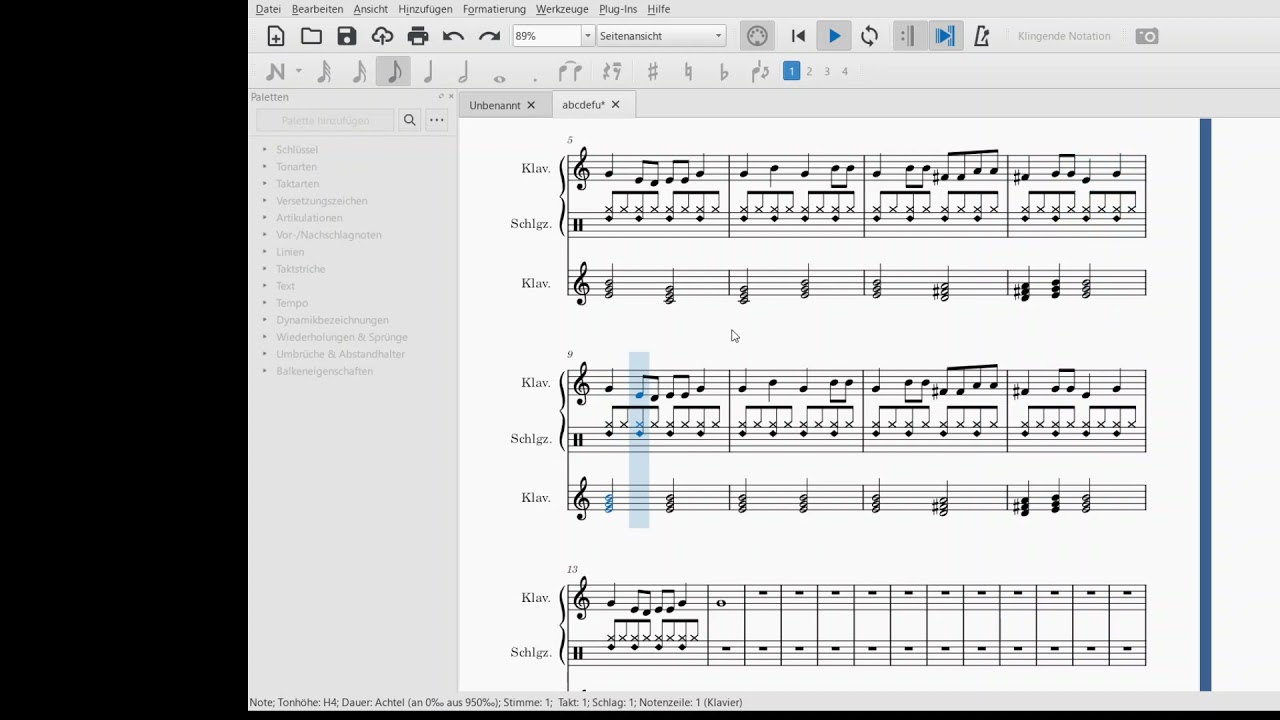Open Hinzufügen menu
This screenshot has height=720, width=1280.
click(x=425, y=9)
